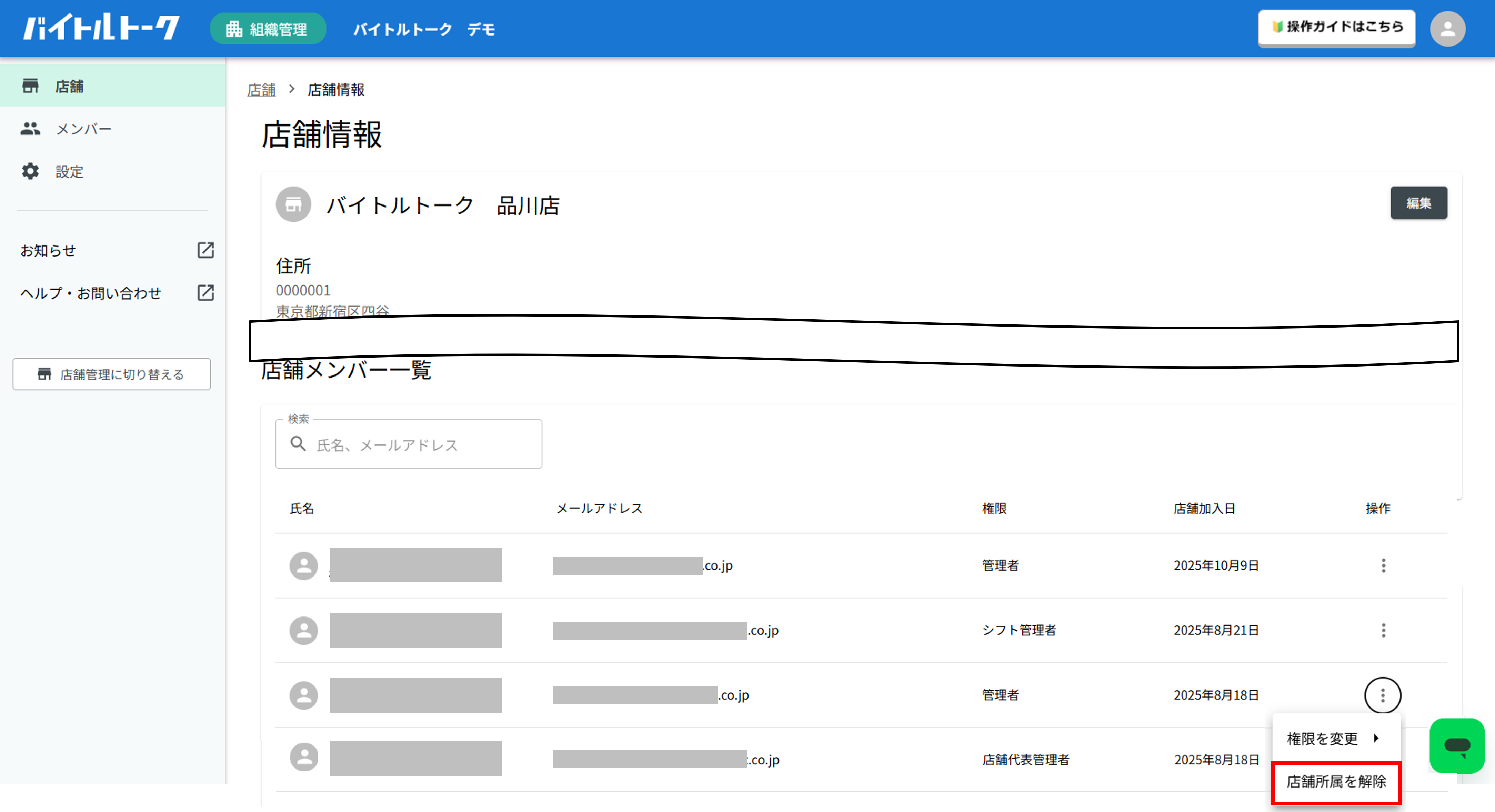Open the green chat widget

(1457, 745)
